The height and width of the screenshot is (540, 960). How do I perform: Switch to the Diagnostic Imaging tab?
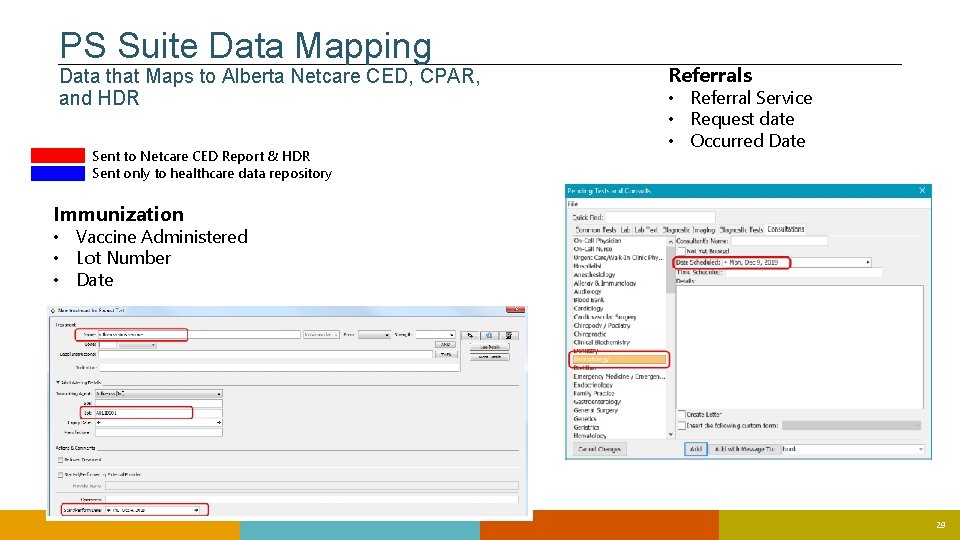(x=688, y=230)
